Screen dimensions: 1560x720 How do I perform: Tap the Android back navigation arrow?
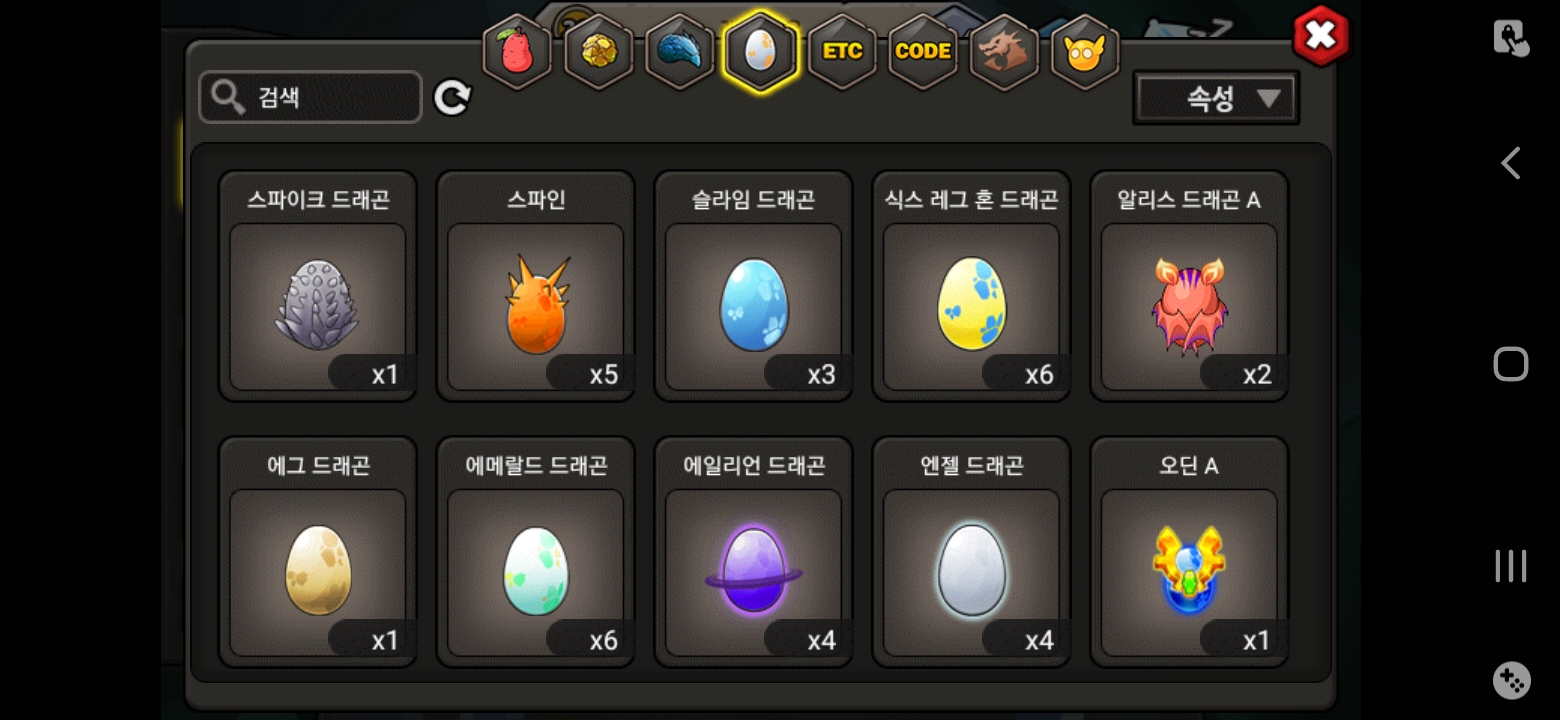(1510, 163)
